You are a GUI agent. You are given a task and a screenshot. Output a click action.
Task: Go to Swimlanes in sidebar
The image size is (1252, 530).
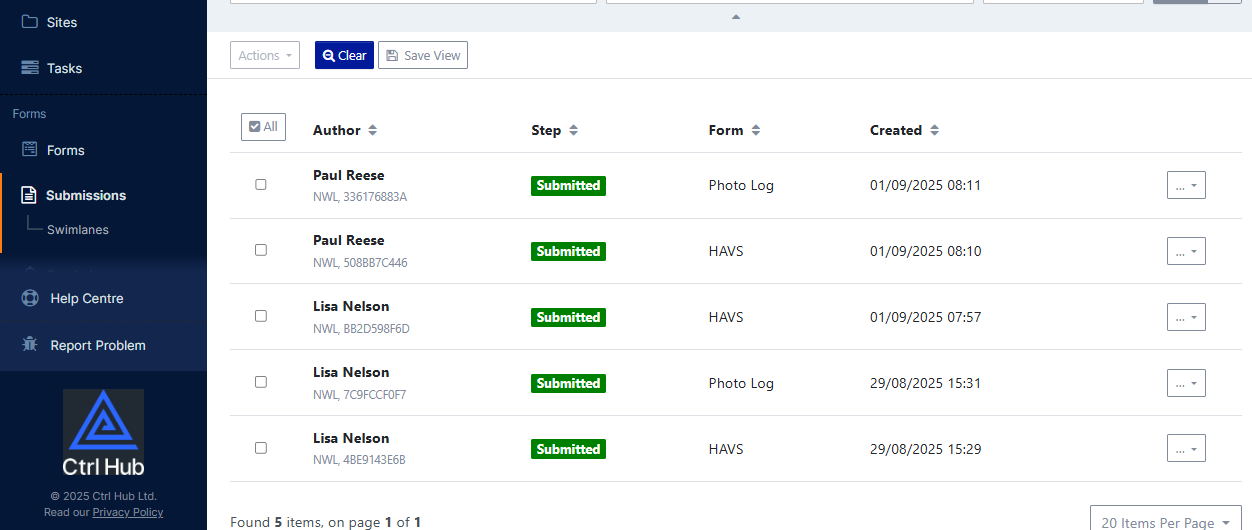tap(78, 230)
